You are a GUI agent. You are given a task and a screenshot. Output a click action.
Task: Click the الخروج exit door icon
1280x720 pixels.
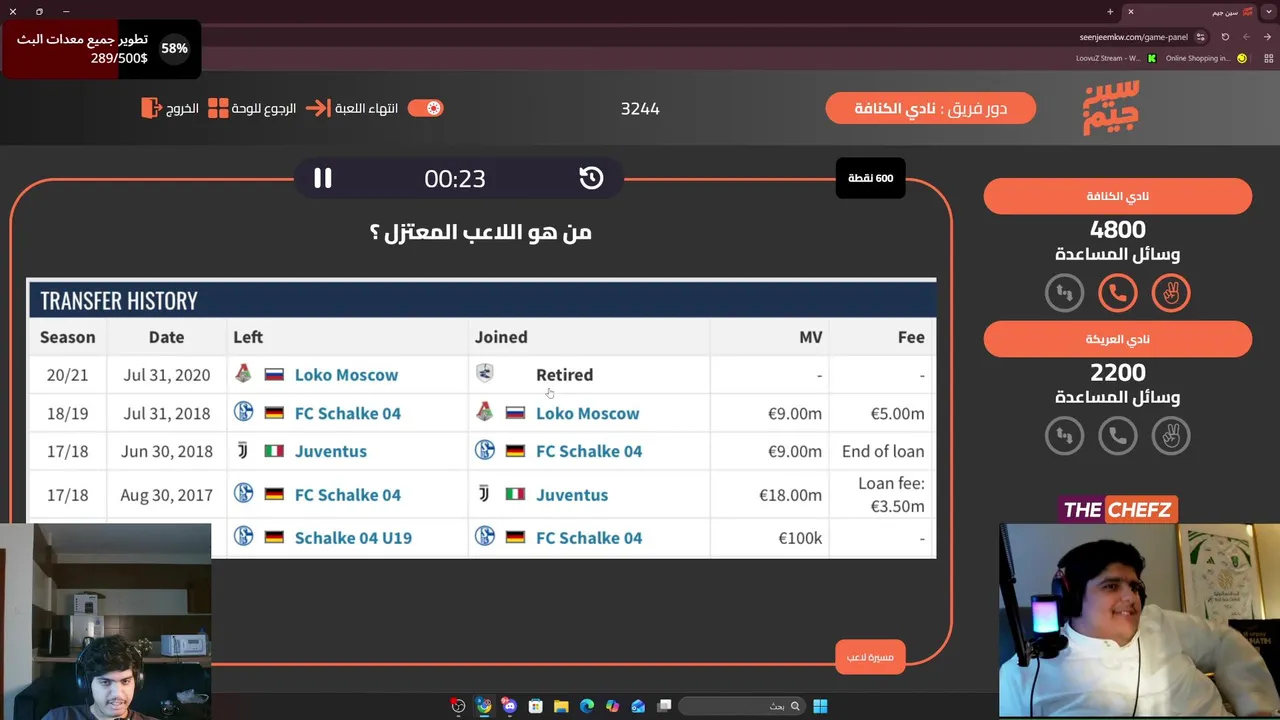coord(151,108)
